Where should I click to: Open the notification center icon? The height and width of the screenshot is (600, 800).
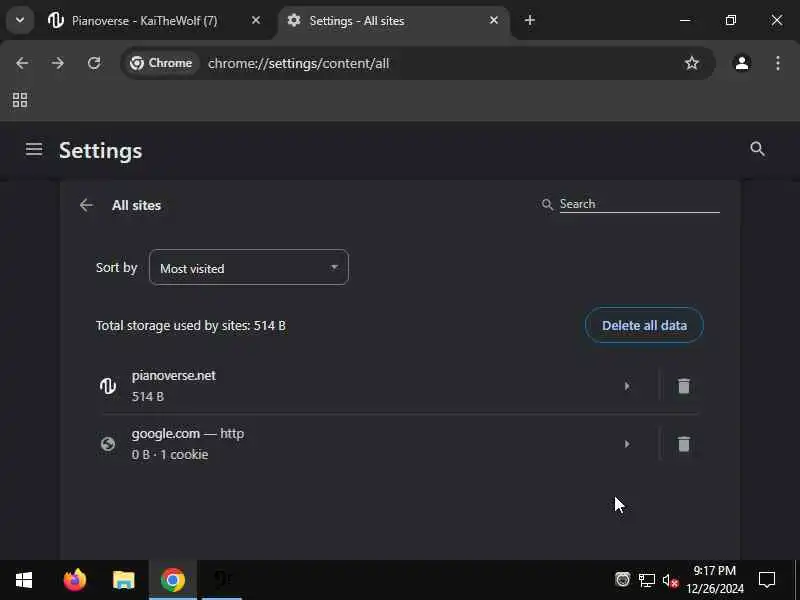pos(767,580)
